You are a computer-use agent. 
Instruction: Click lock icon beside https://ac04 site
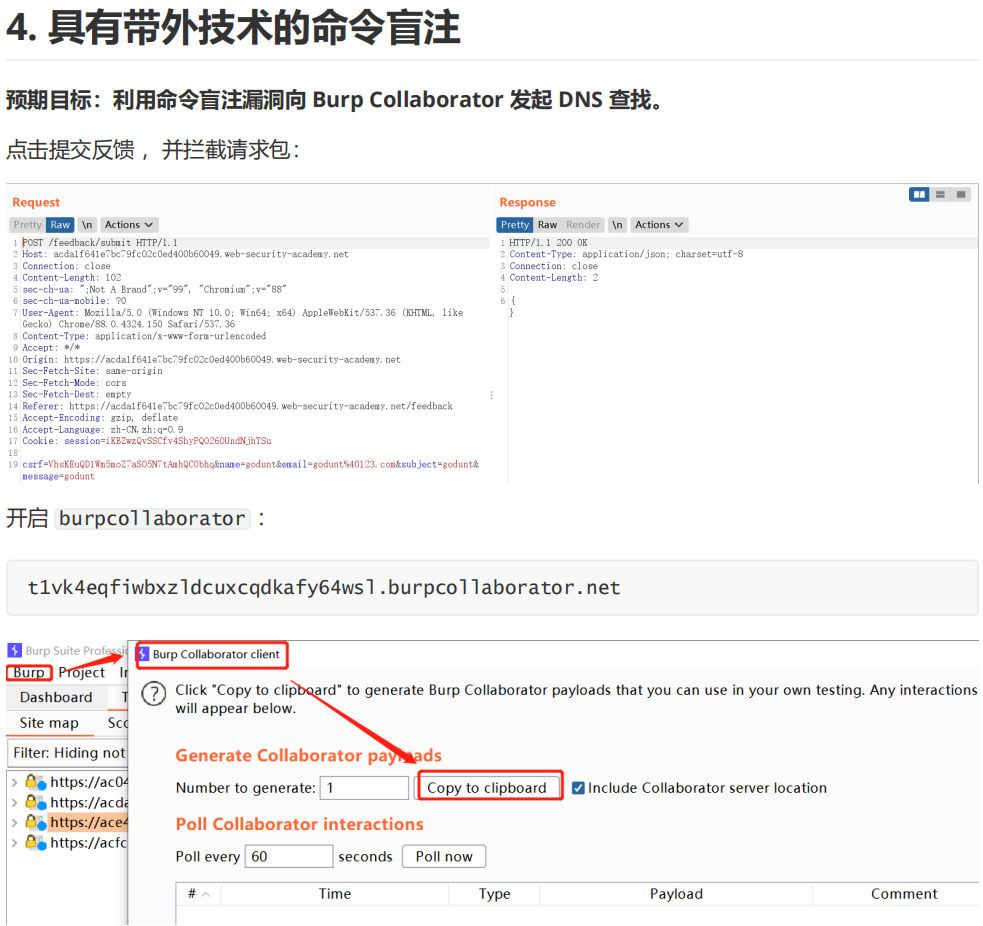[x=35, y=782]
